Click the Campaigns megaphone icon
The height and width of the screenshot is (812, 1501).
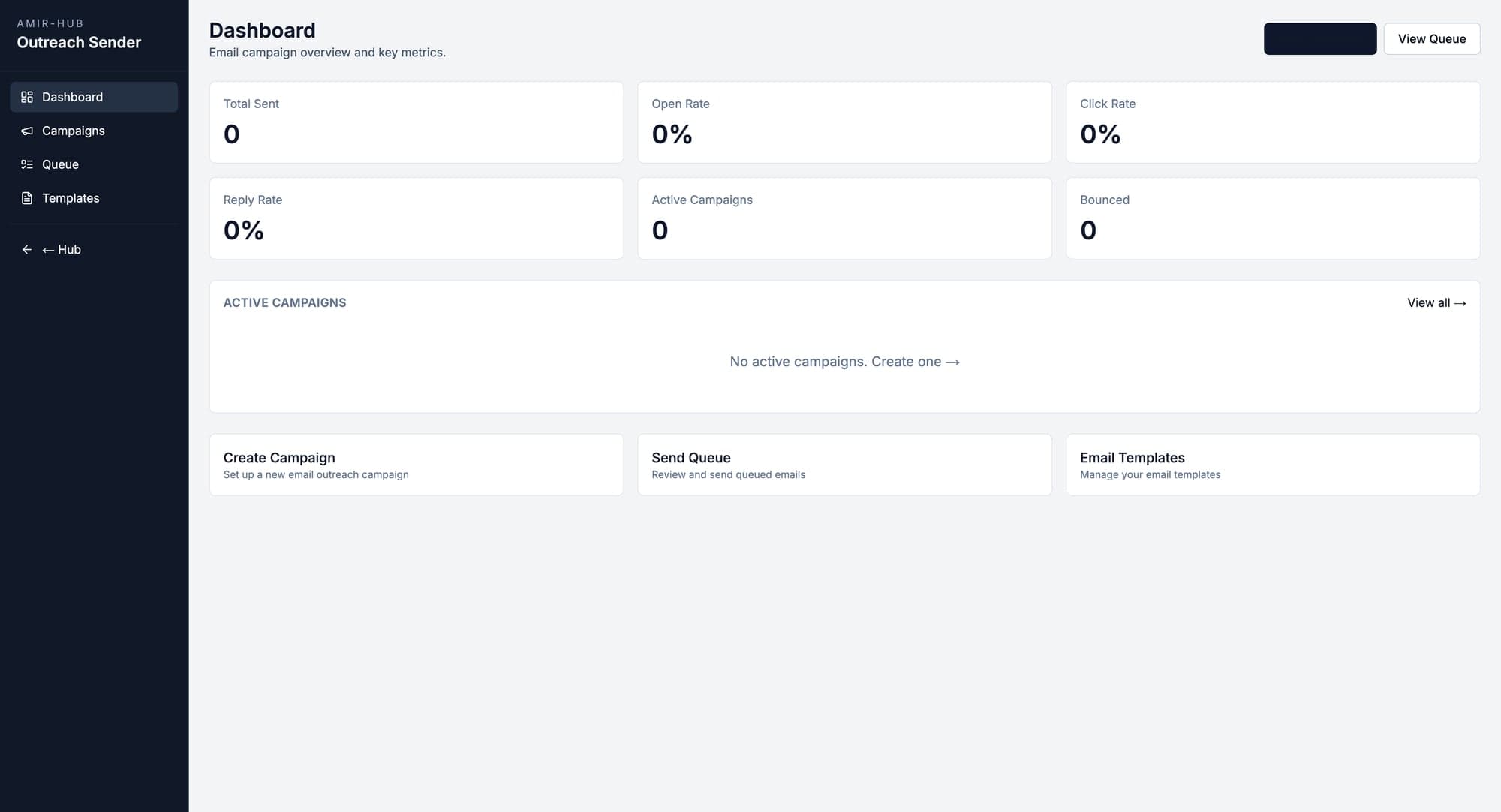coord(27,131)
